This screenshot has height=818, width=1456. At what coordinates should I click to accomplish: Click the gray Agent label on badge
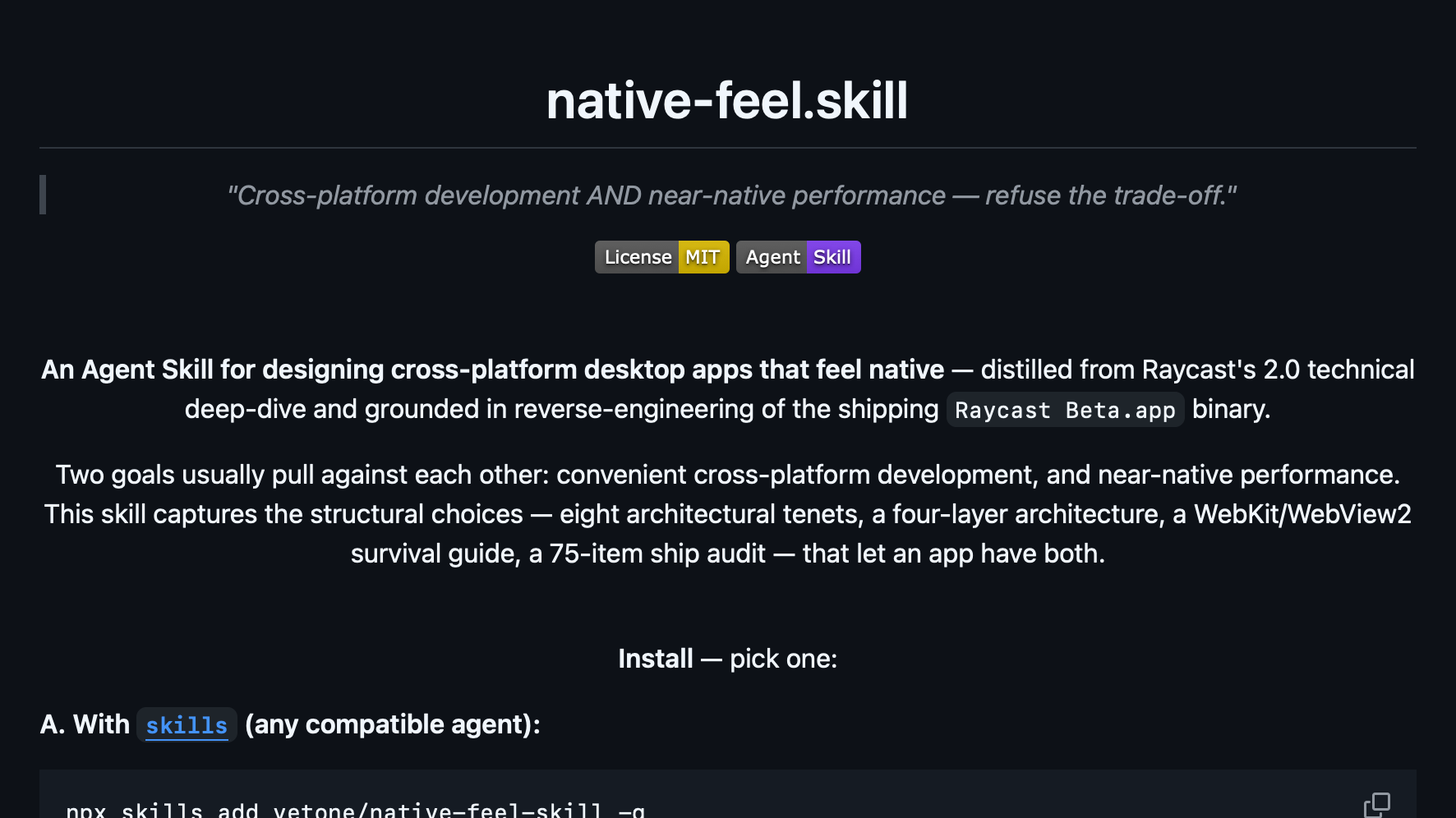pyautogui.click(x=772, y=257)
